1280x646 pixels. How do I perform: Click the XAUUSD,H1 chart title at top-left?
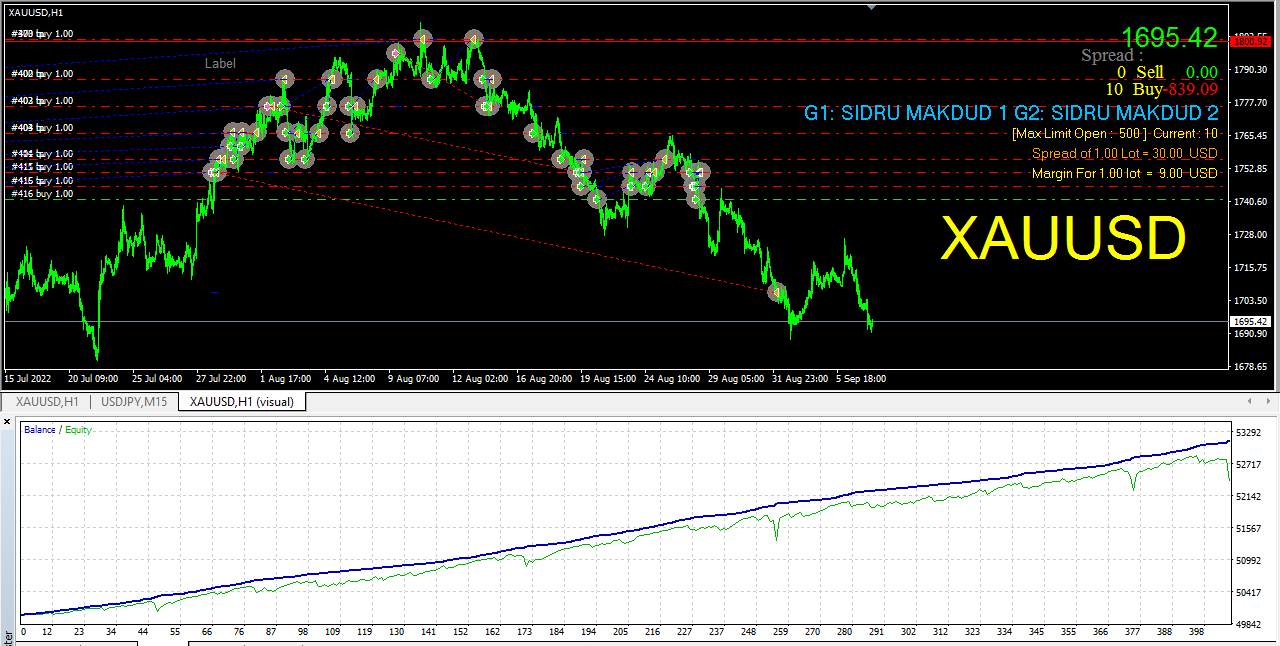coord(36,12)
